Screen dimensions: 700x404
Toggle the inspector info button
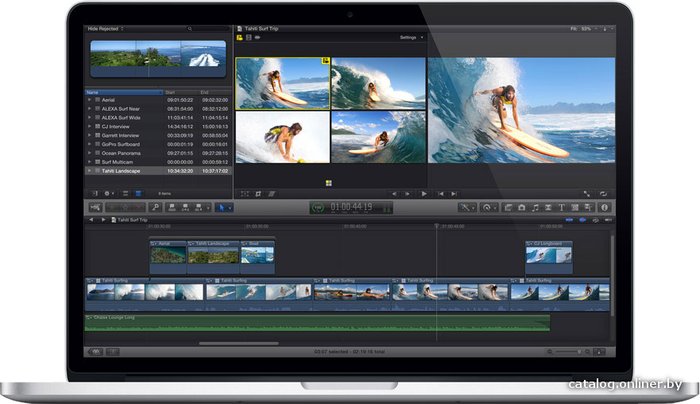(604, 208)
